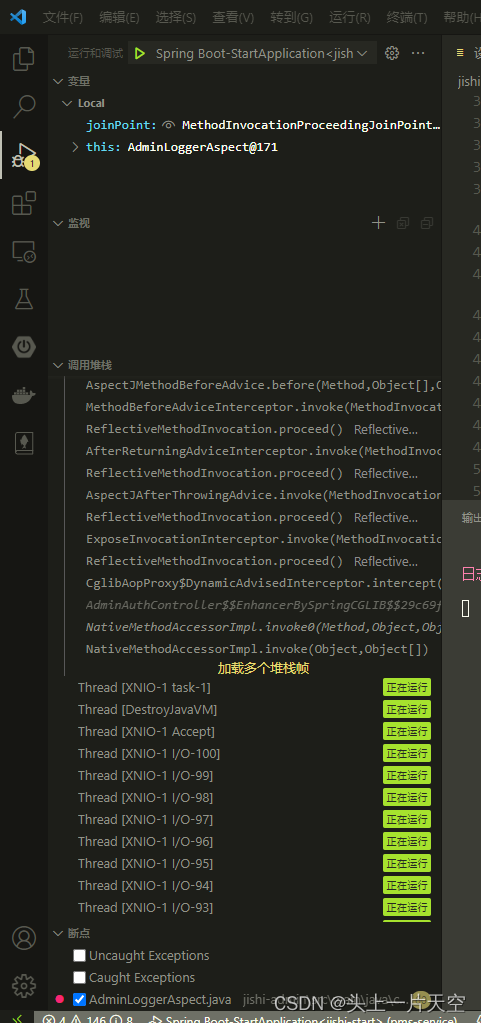Image resolution: width=481 pixels, height=1023 pixels.
Task: Open the Manage gear icon
Action: coord(24,985)
